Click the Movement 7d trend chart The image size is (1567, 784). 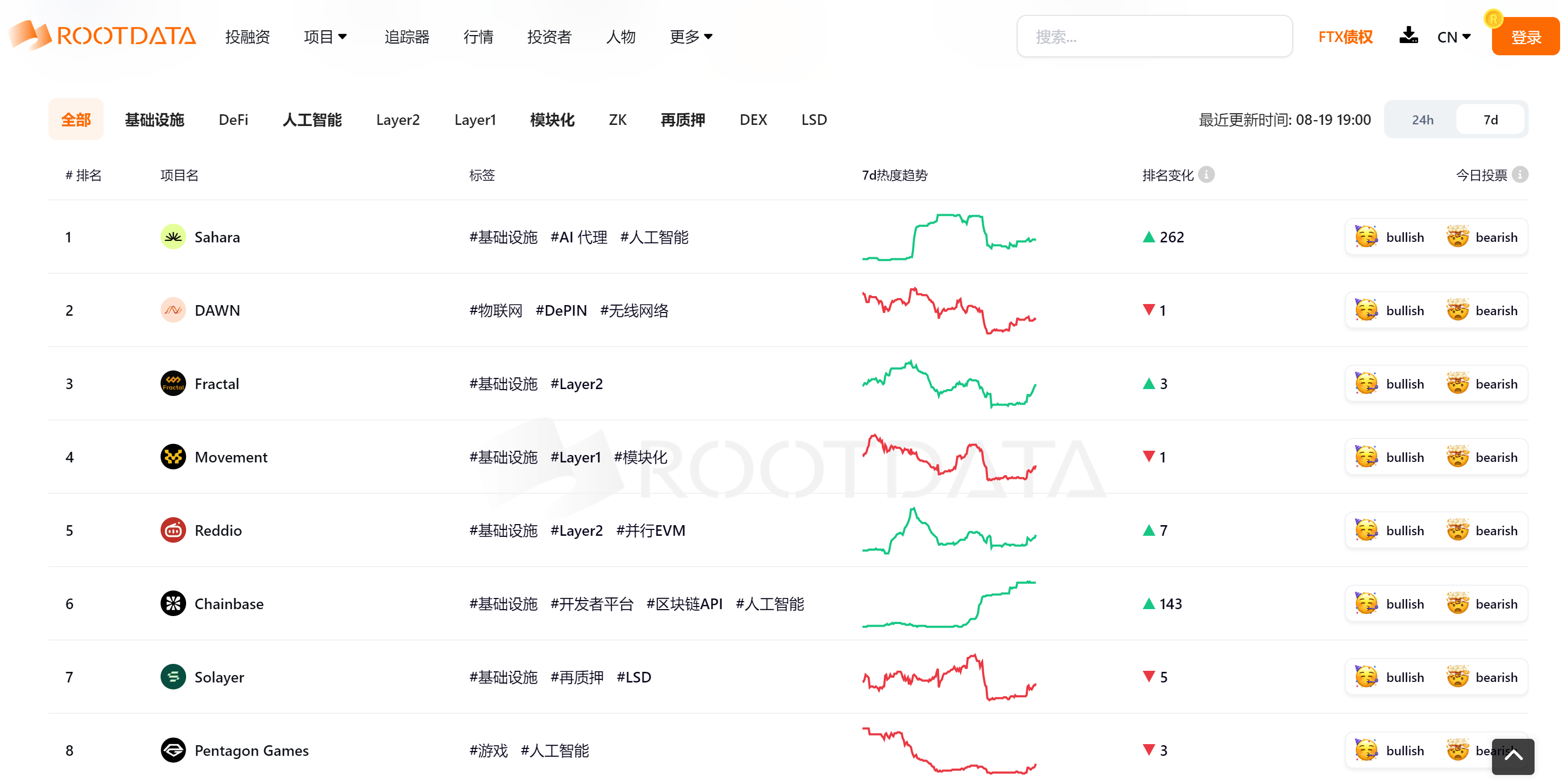(x=949, y=458)
